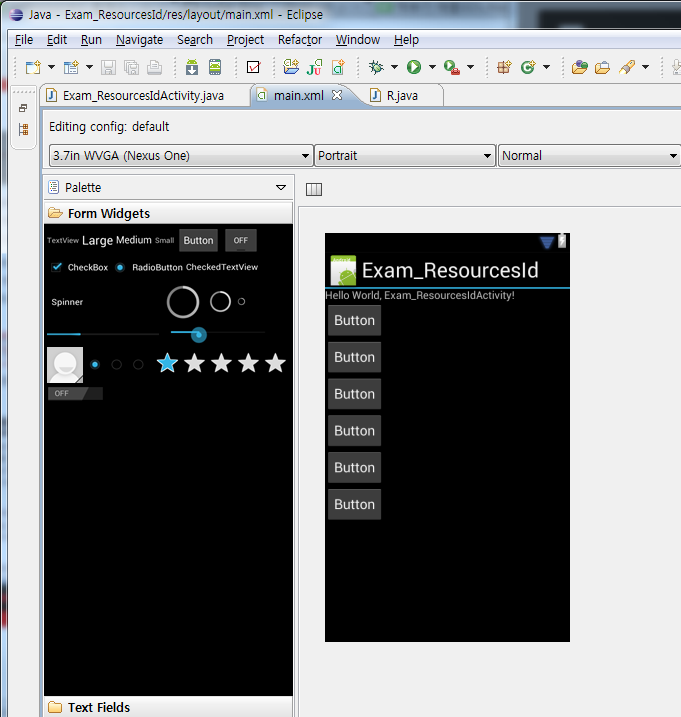Open the Palette menu arrow

coord(281,187)
